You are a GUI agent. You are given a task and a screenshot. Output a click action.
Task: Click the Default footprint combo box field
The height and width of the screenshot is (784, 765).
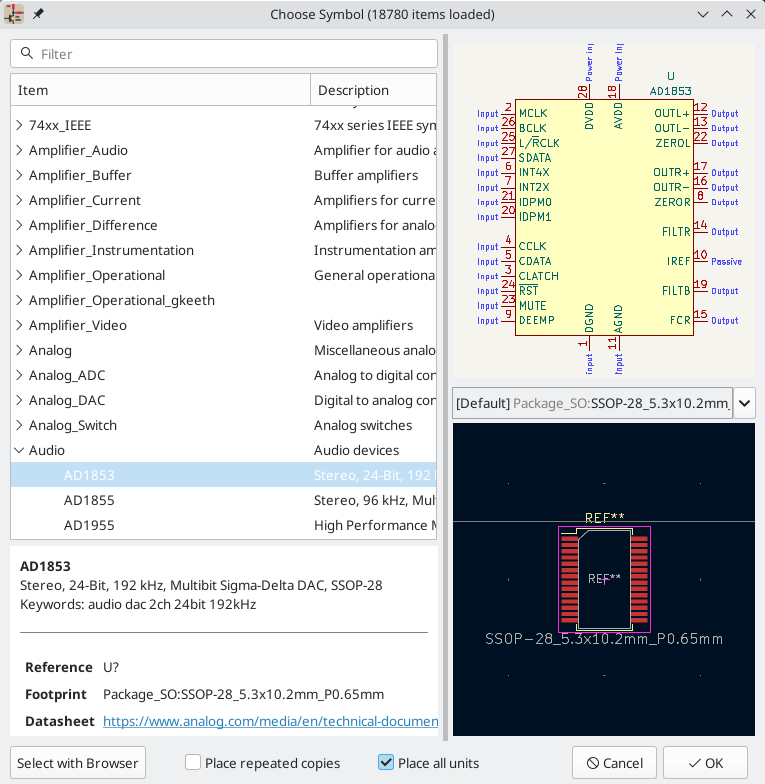point(592,403)
